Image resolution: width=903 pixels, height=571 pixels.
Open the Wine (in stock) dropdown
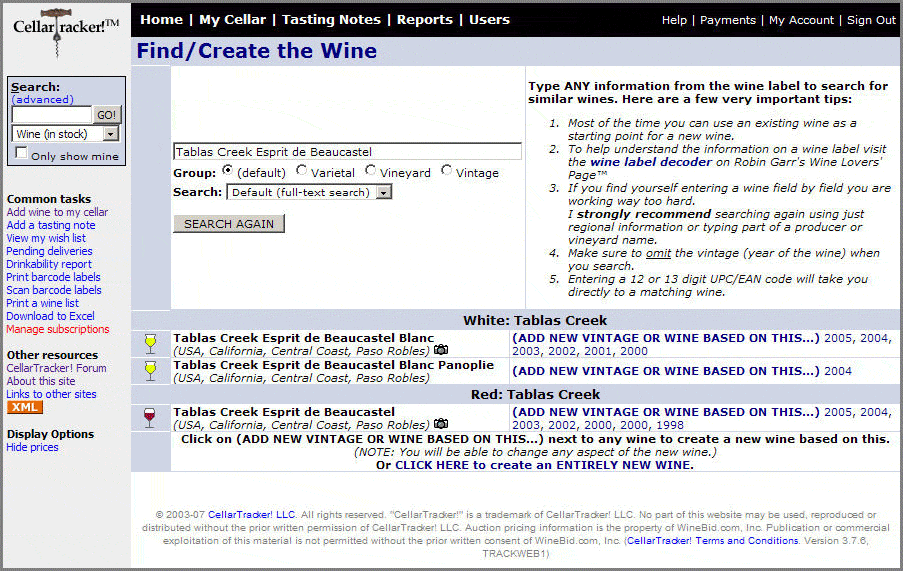(x=66, y=134)
